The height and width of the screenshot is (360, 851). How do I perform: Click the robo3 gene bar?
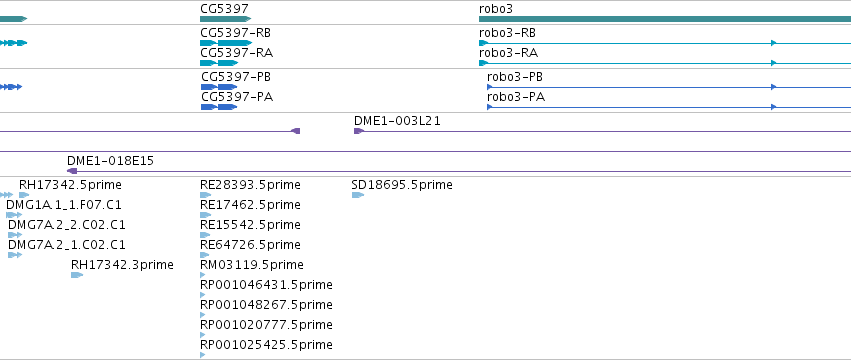(665, 19)
